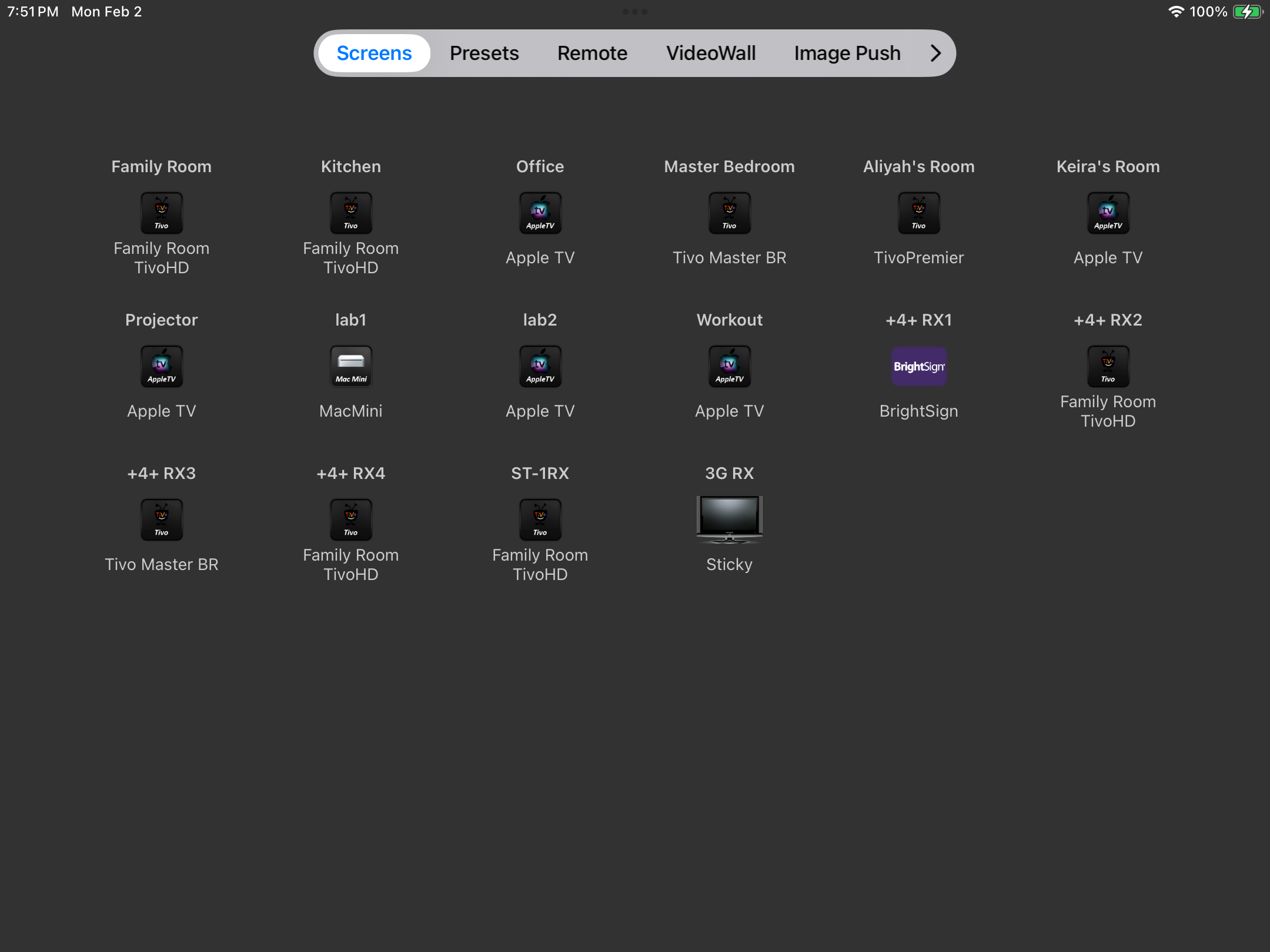Select the Mac Mini icon under lab1

pyautogui.click(x=350, y=367)
